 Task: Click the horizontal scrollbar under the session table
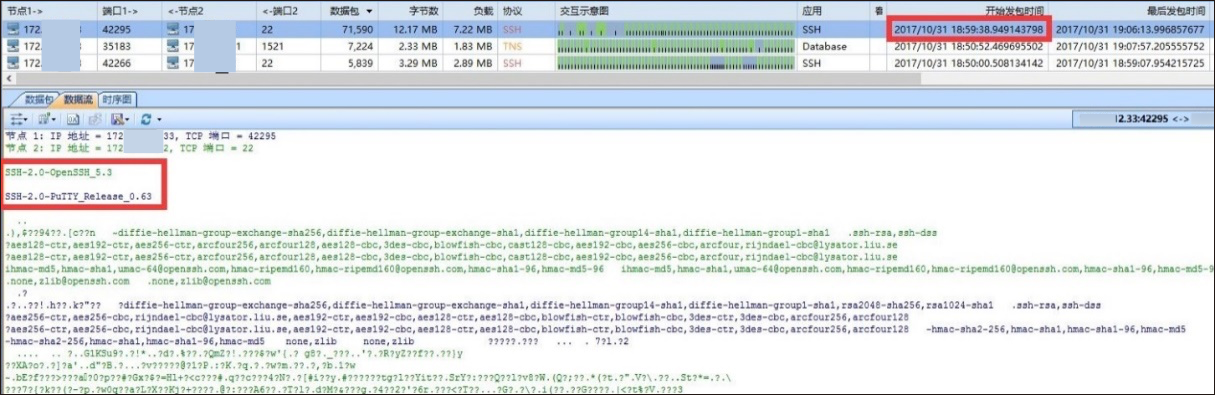tap(607, 78)
